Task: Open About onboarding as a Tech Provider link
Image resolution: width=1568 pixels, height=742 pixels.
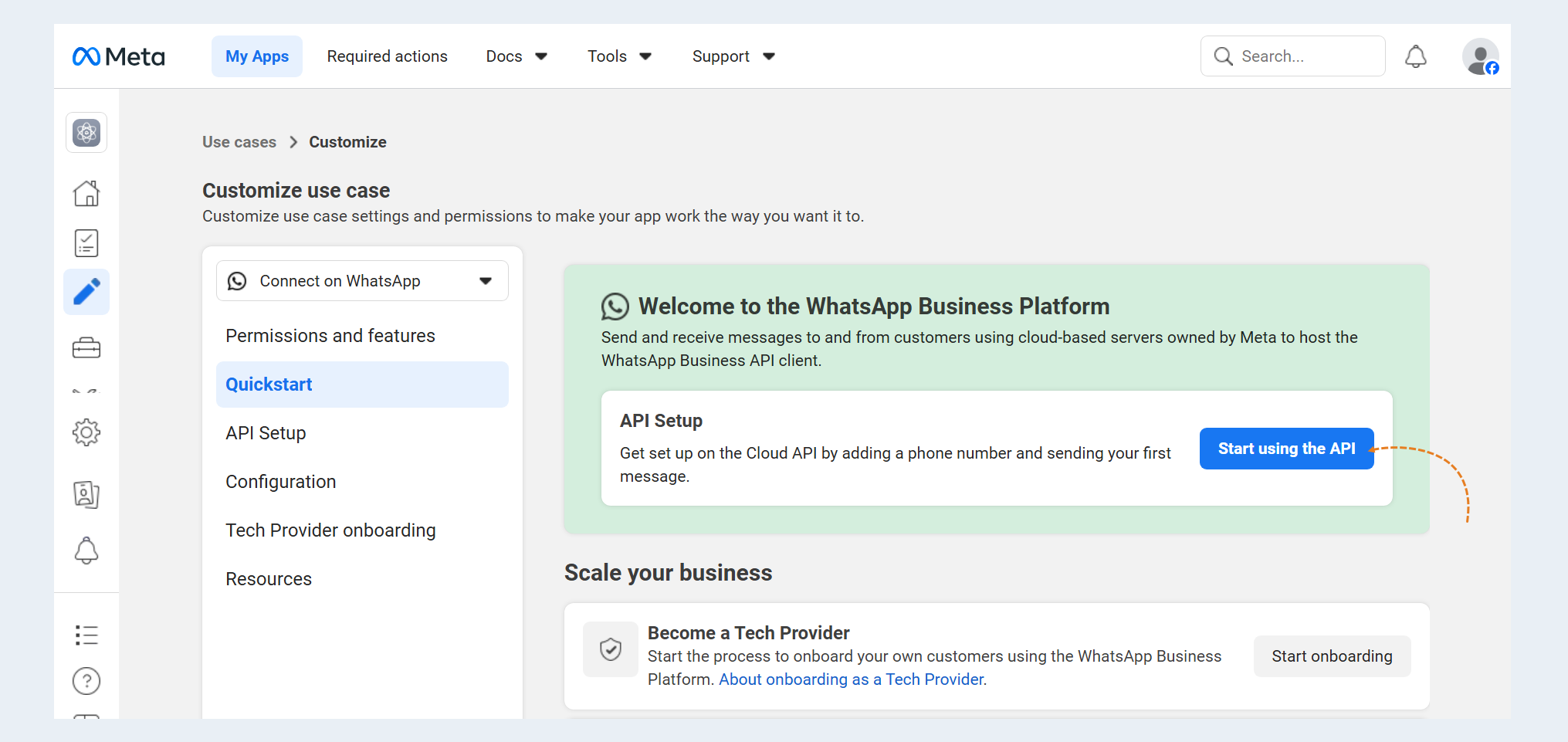Action: tap(852, 679)
